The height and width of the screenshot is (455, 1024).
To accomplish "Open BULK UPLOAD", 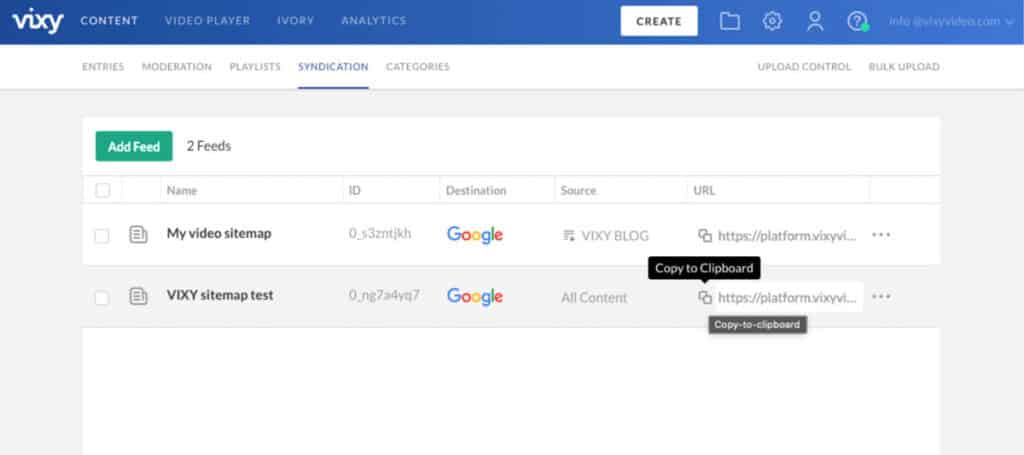I will coord(904,67).
